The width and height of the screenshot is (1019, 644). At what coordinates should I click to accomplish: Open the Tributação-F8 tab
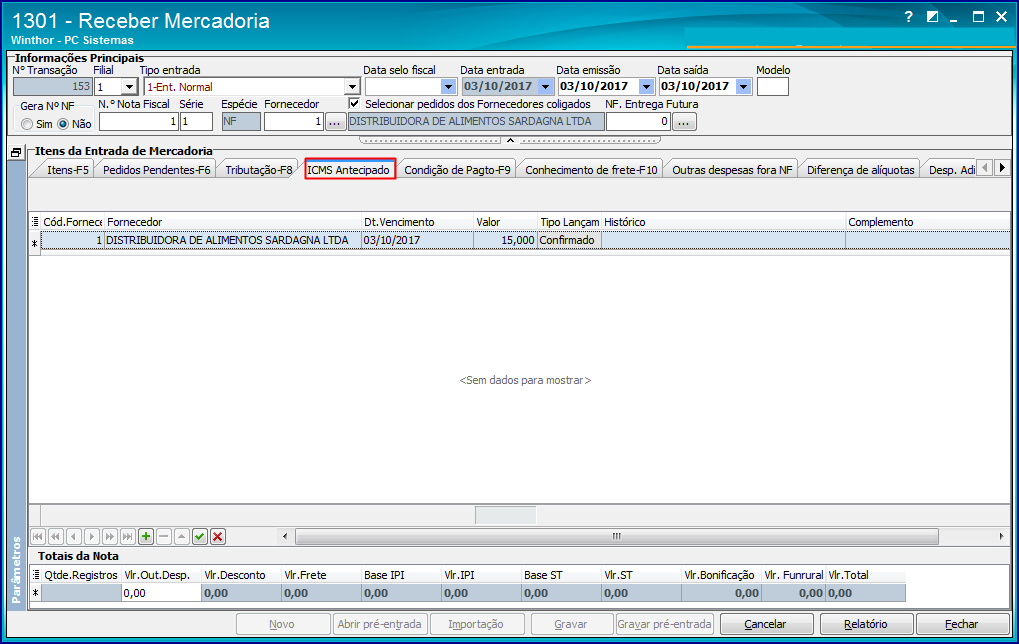click(259, 170)
